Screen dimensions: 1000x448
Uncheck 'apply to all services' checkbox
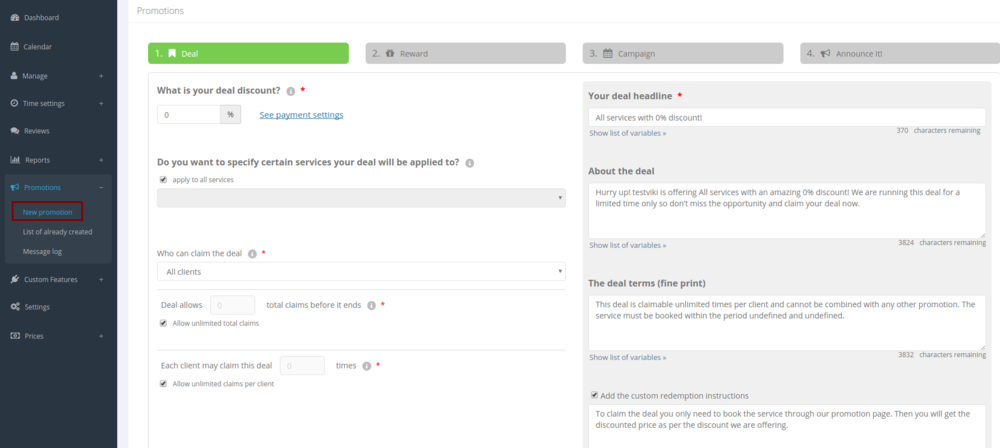[x=163, y=179]
